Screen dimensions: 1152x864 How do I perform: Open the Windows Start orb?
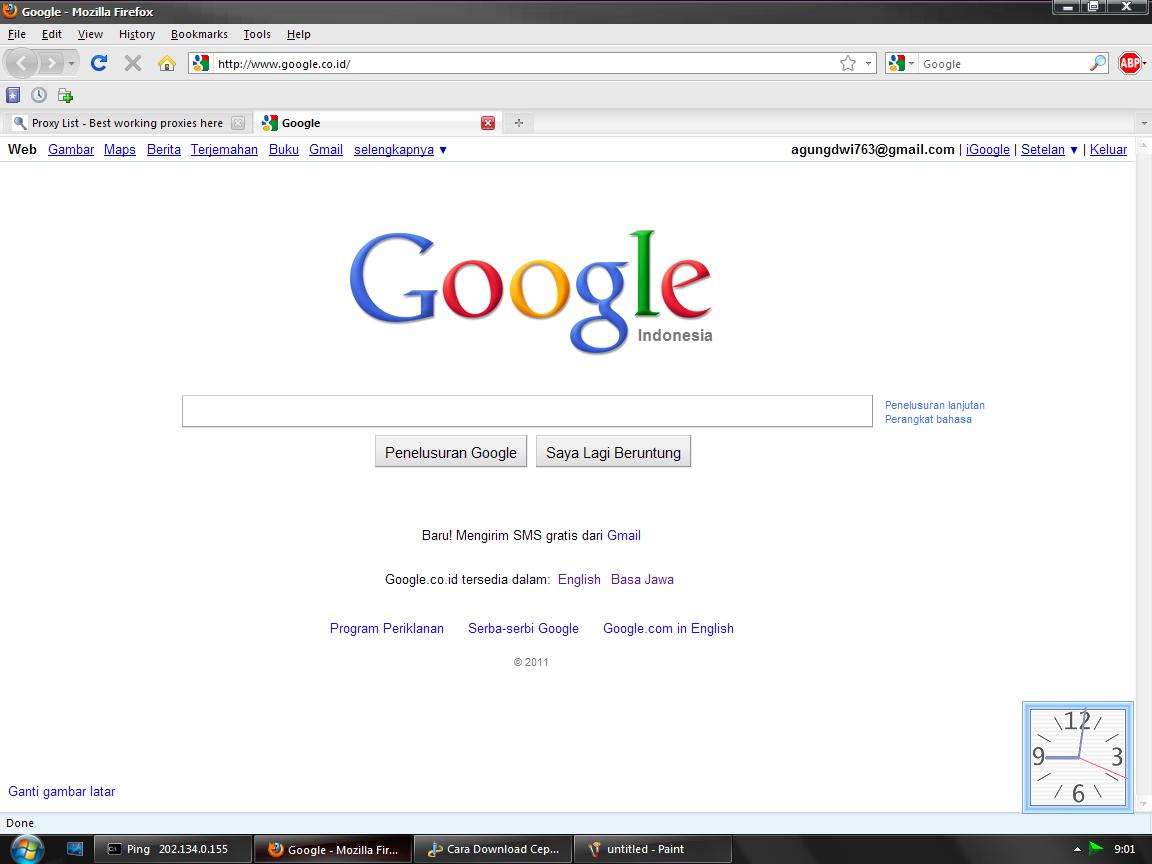27,849
